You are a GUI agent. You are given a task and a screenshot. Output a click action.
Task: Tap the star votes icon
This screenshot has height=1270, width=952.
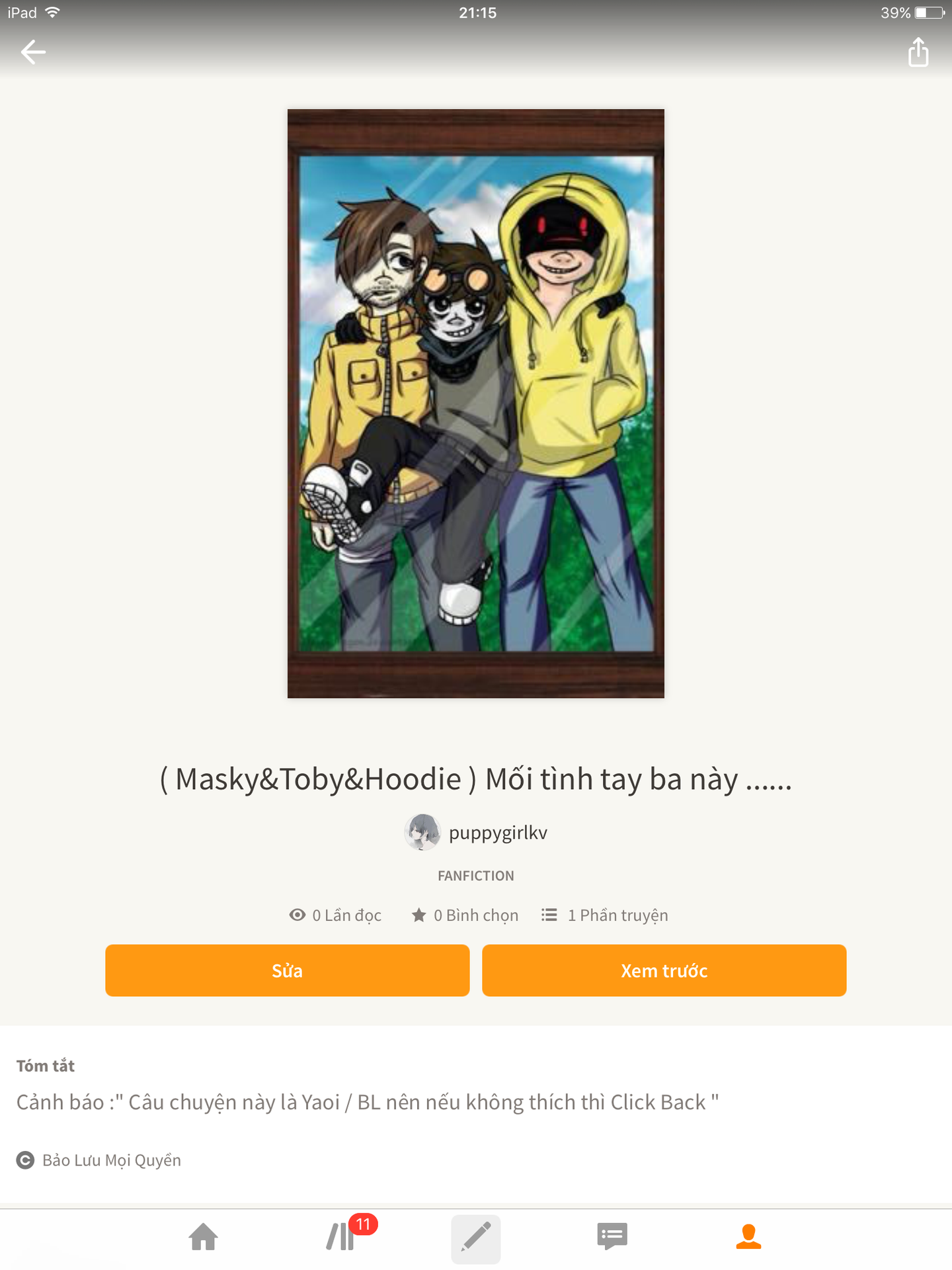tap(419, 915)
